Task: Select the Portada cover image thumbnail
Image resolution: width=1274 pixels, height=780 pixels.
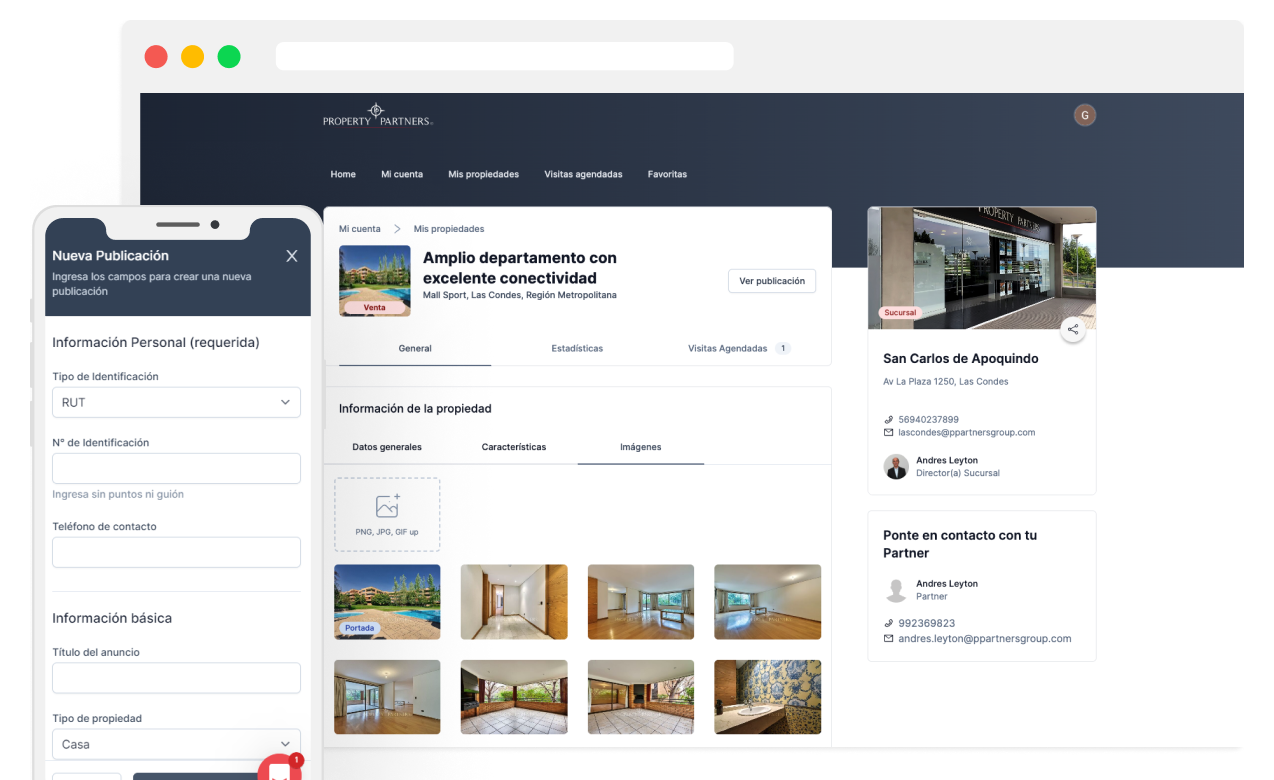Action: [x=387, y=601]
